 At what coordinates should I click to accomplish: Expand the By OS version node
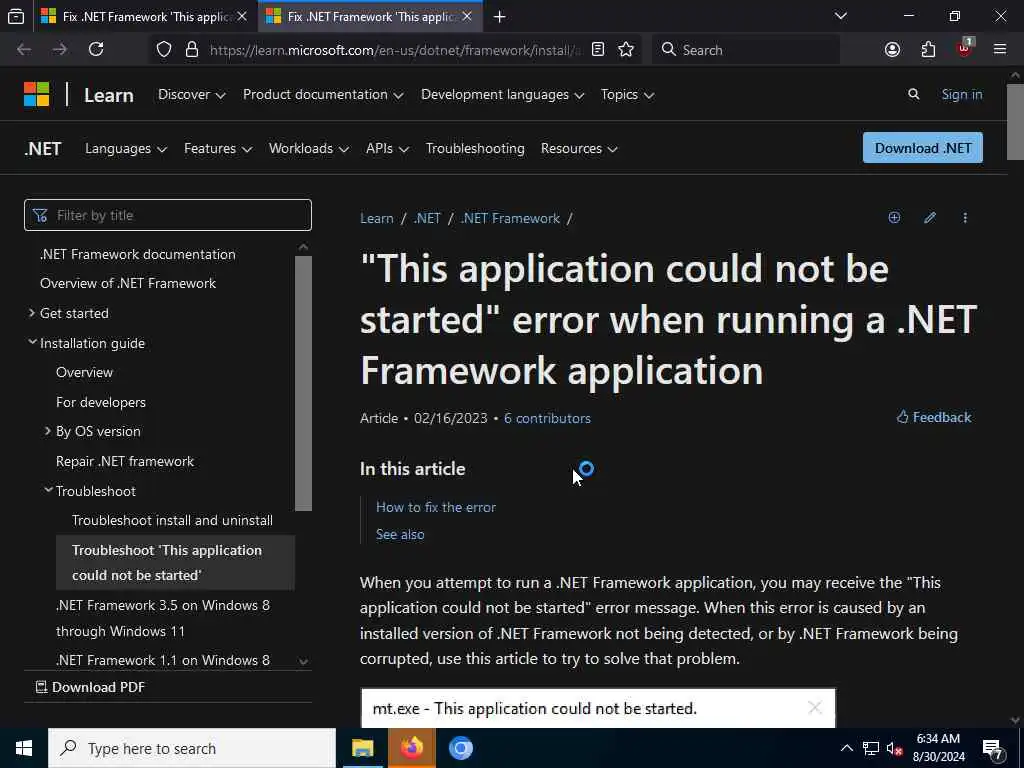click(x=47, y=431)
